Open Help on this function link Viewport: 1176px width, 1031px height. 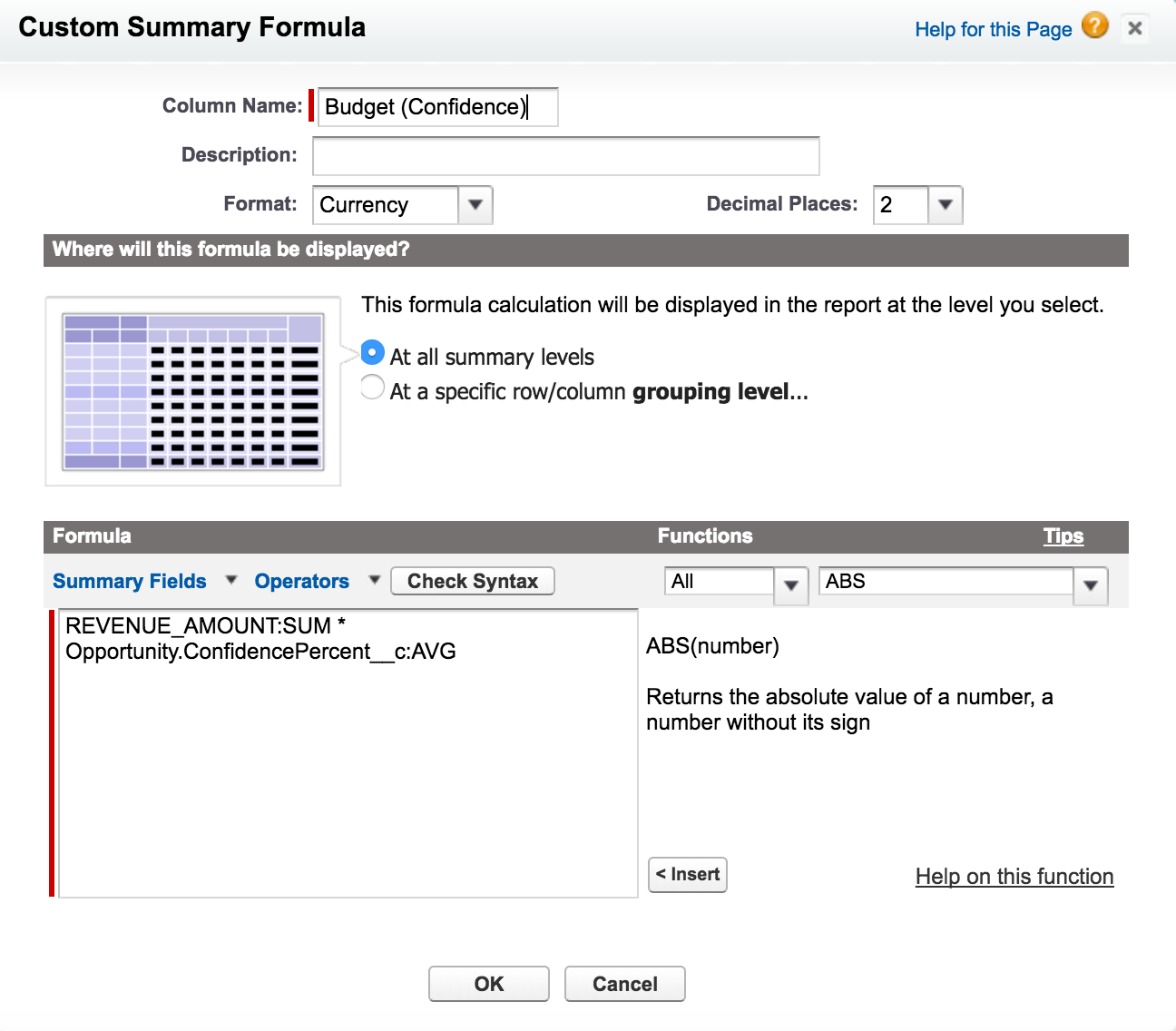pyautogui.click(x=1014, y=877)
